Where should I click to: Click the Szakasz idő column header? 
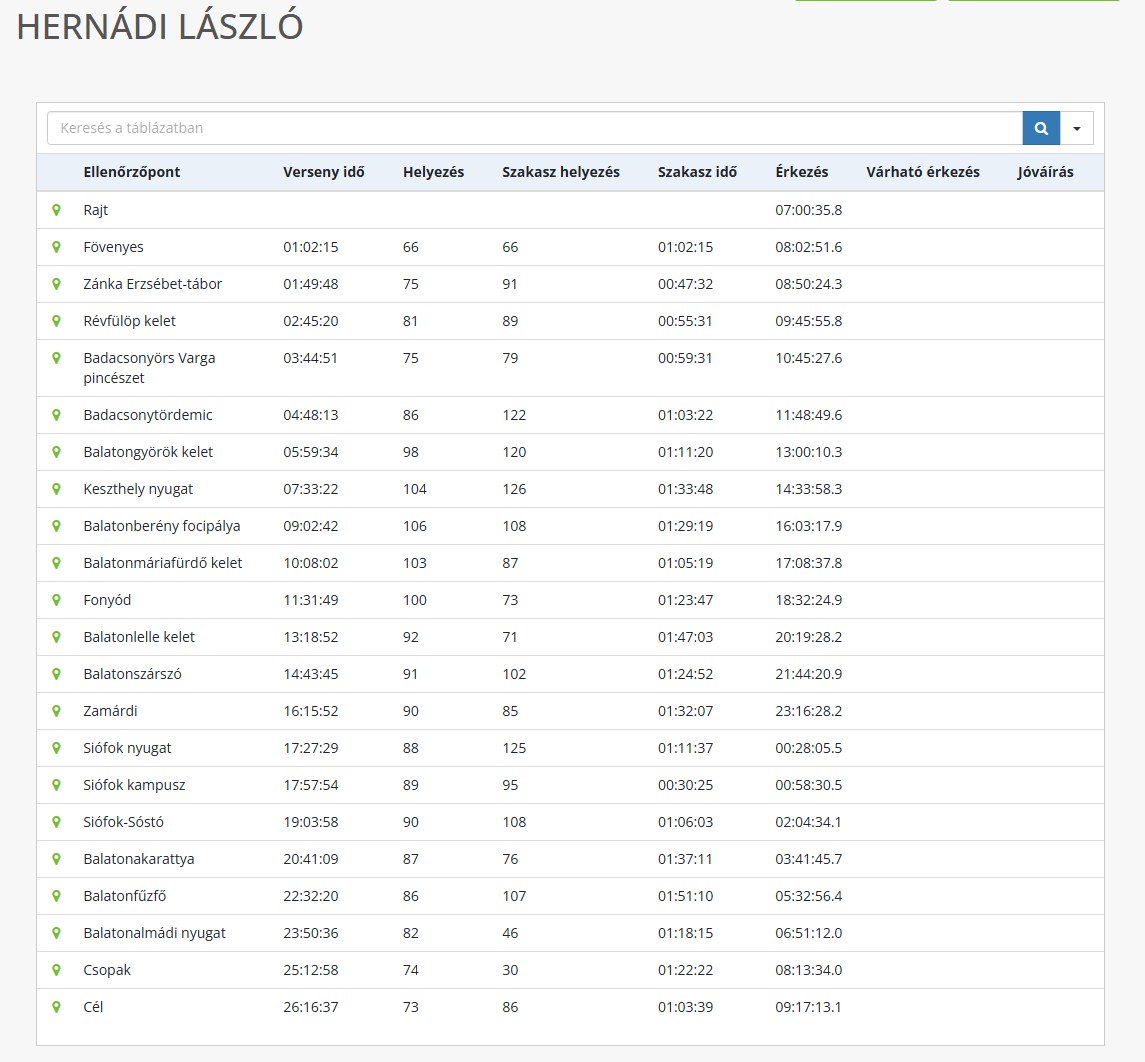697,172
